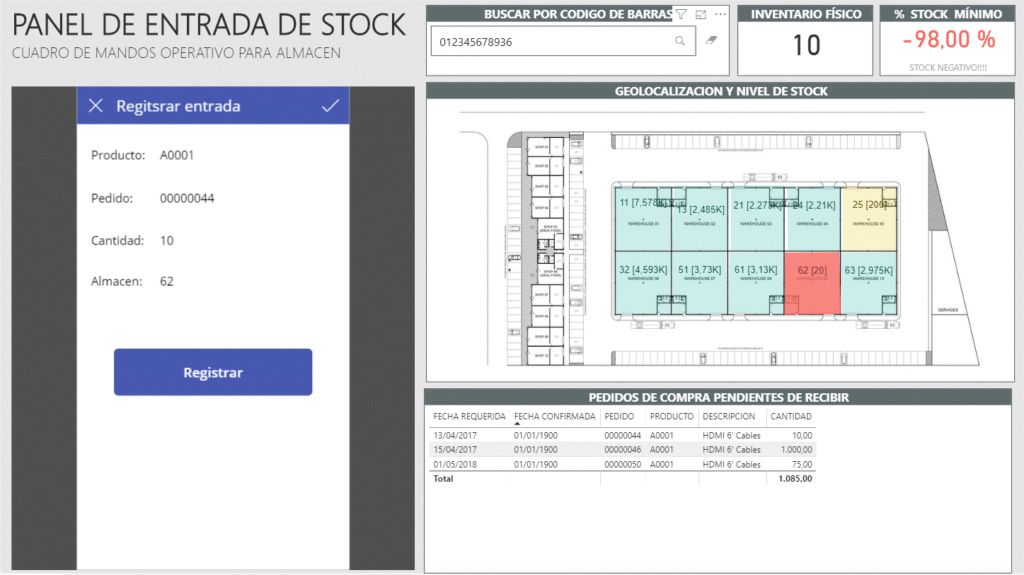Screen dimensions: 1024x575
Task: Click date cell 01/05/2018
Action: (x=455, y=465)
